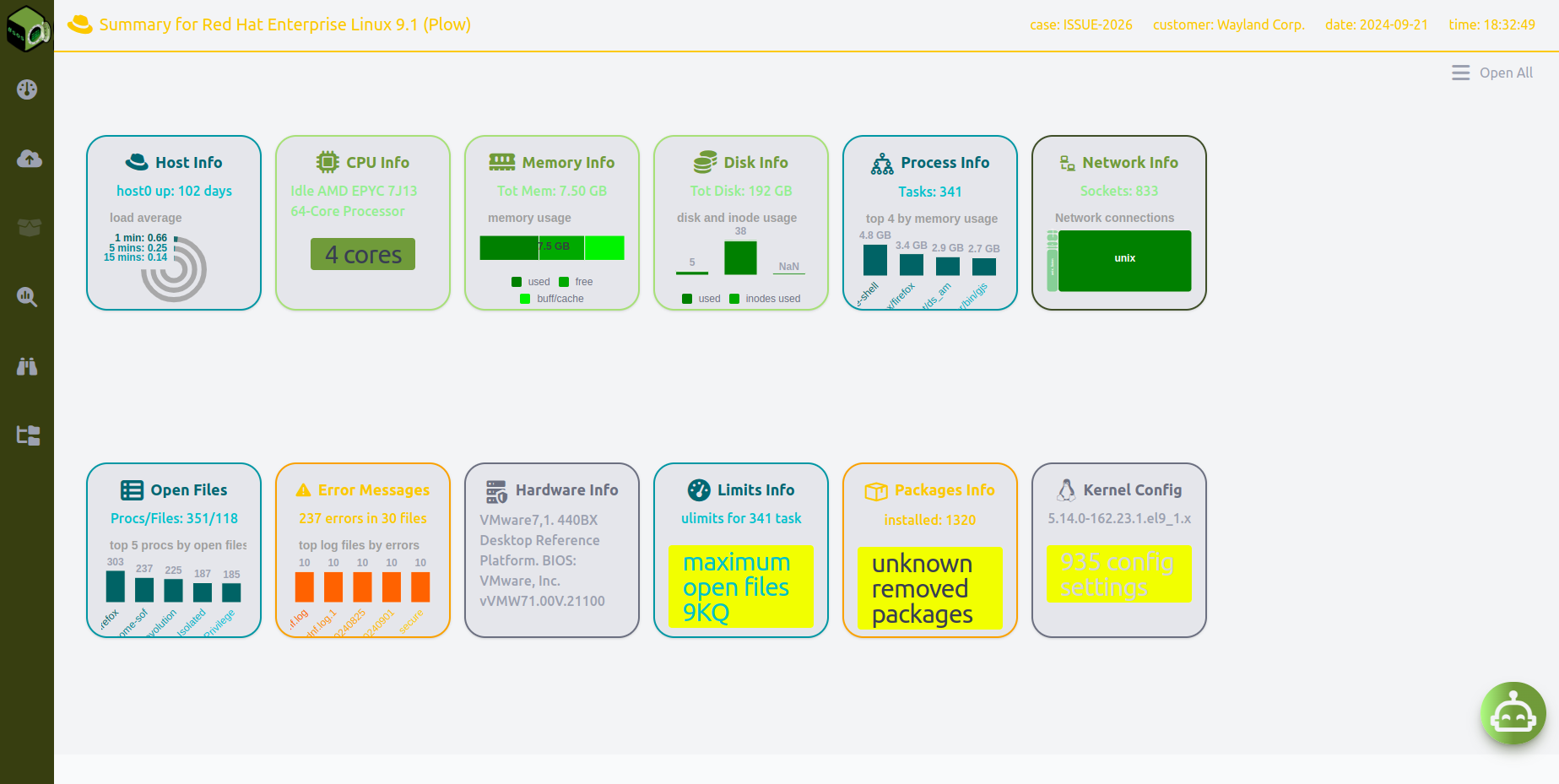
Task: Click the 'unknown removed packages' yellow box
Action: pyautogui.click(x=929, y=588)
